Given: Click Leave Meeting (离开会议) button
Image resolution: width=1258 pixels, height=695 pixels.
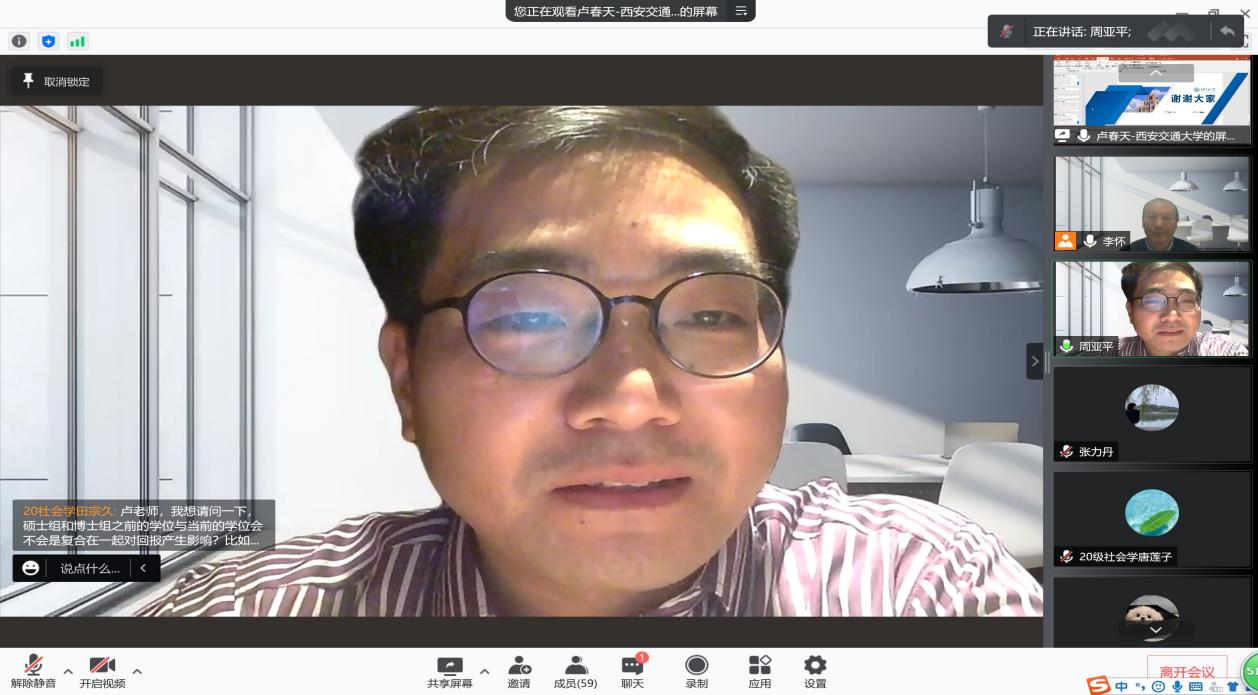Looking at the screenshot, I should pyautogui.click(x=1186, y=672).
